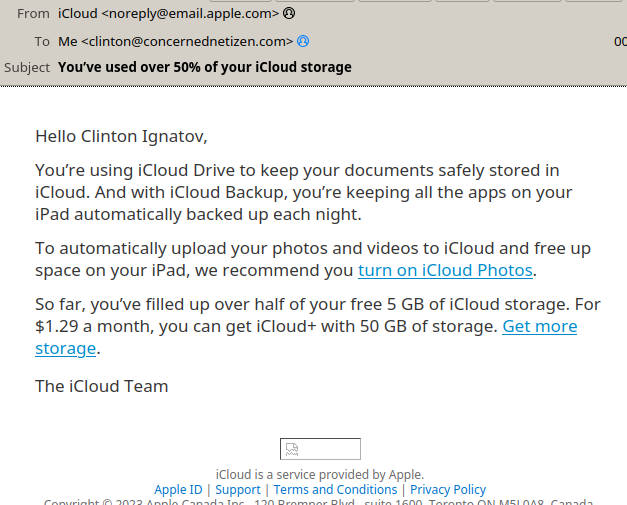Open the Support footer link
627x505 pixels.
pos(238,489)
